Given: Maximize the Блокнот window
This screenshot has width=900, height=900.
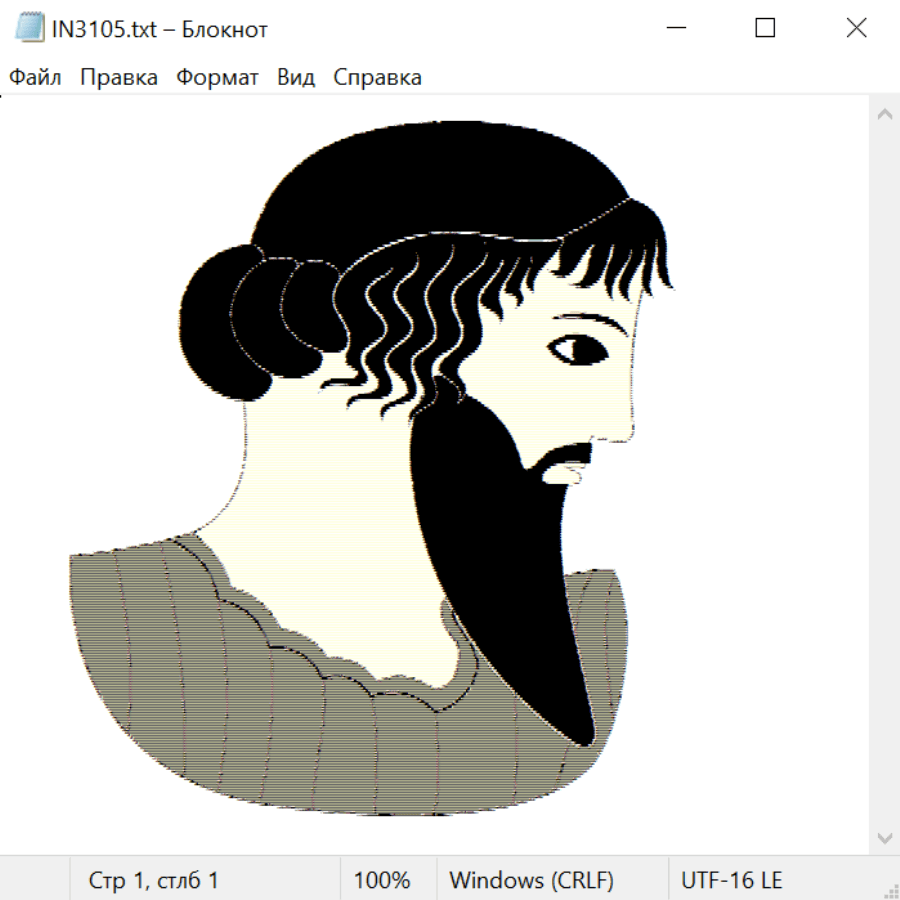Looking at the screenshot, I should pos(765,29).
